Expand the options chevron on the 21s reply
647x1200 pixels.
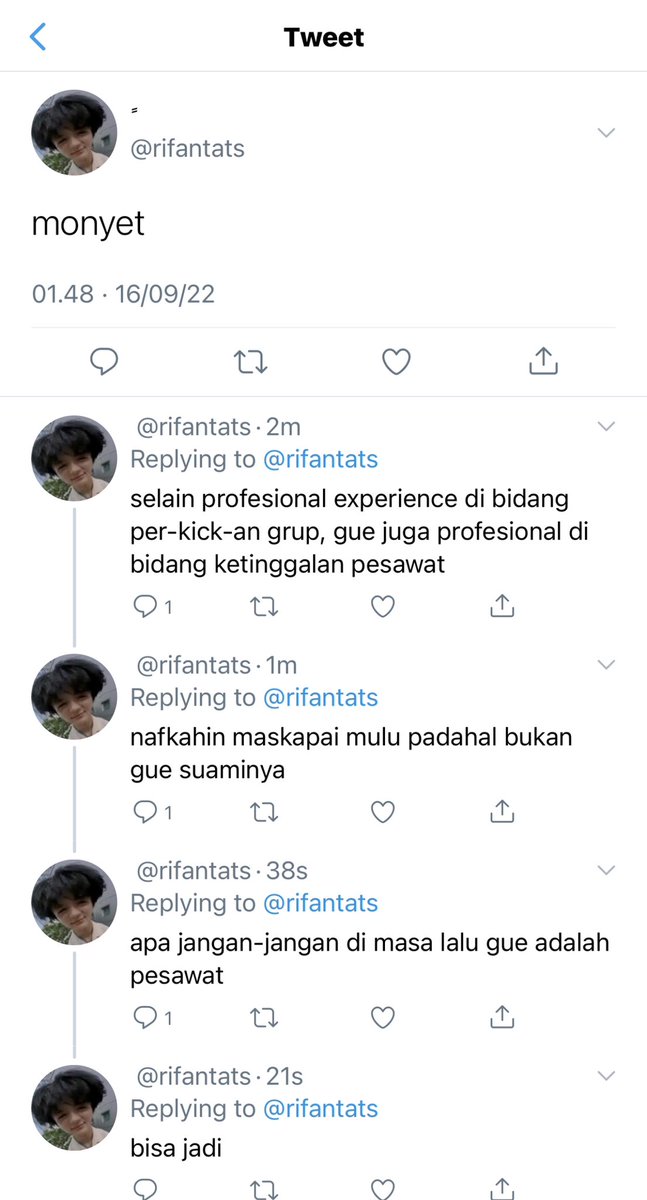606,1076
